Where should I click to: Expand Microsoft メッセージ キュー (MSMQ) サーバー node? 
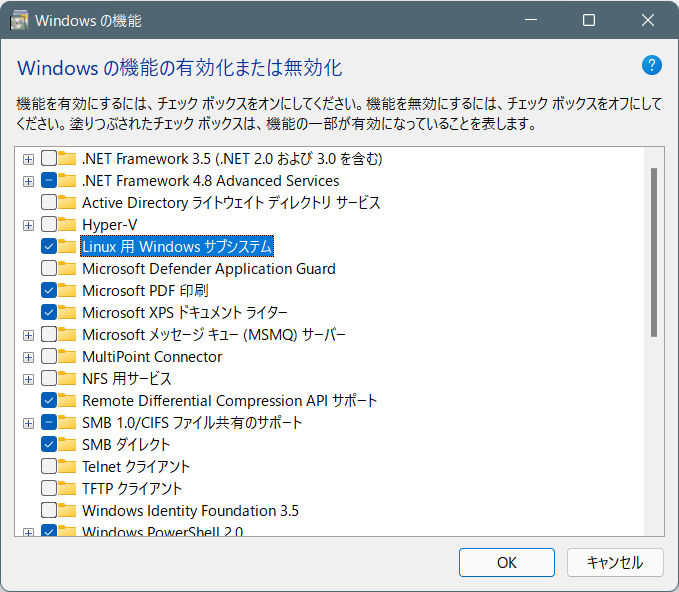point(28,335)
